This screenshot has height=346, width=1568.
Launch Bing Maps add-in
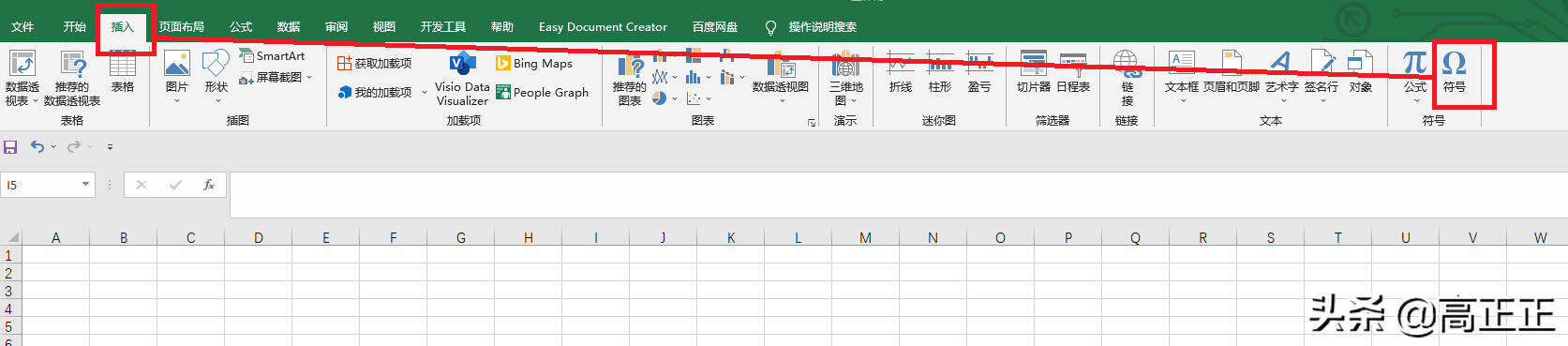coord(534,63)
